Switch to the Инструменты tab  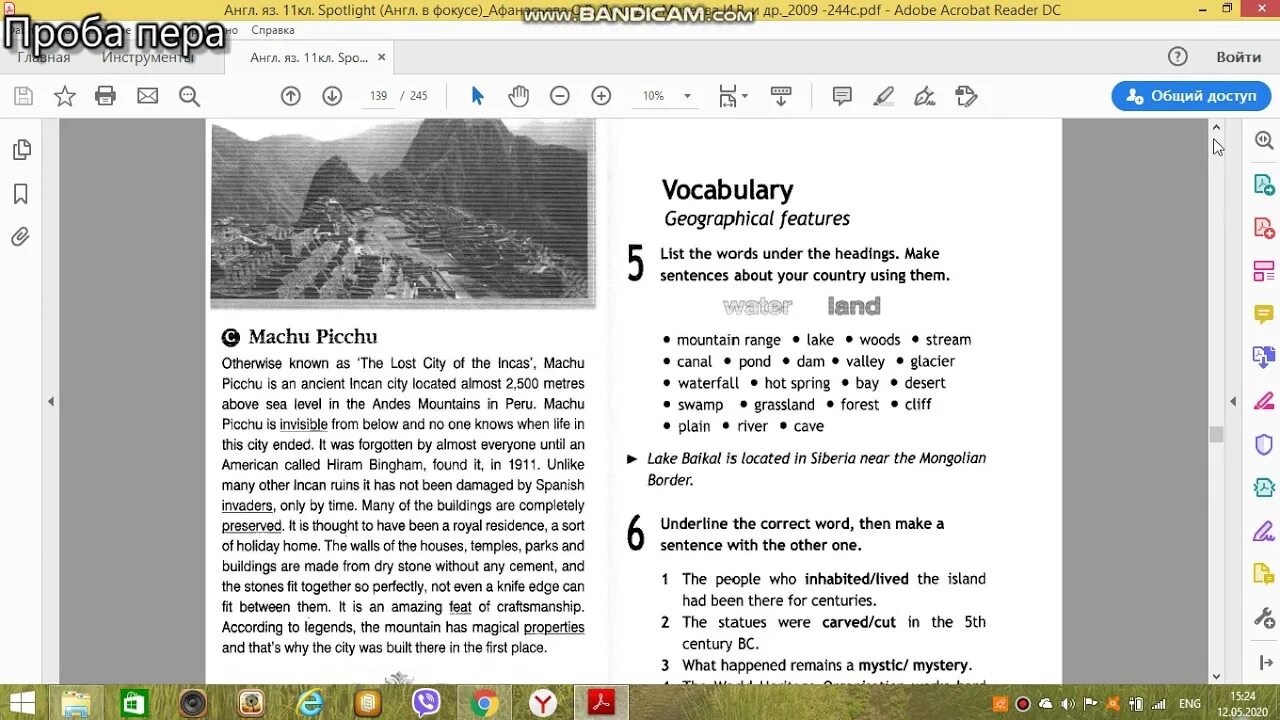point(148,57)
